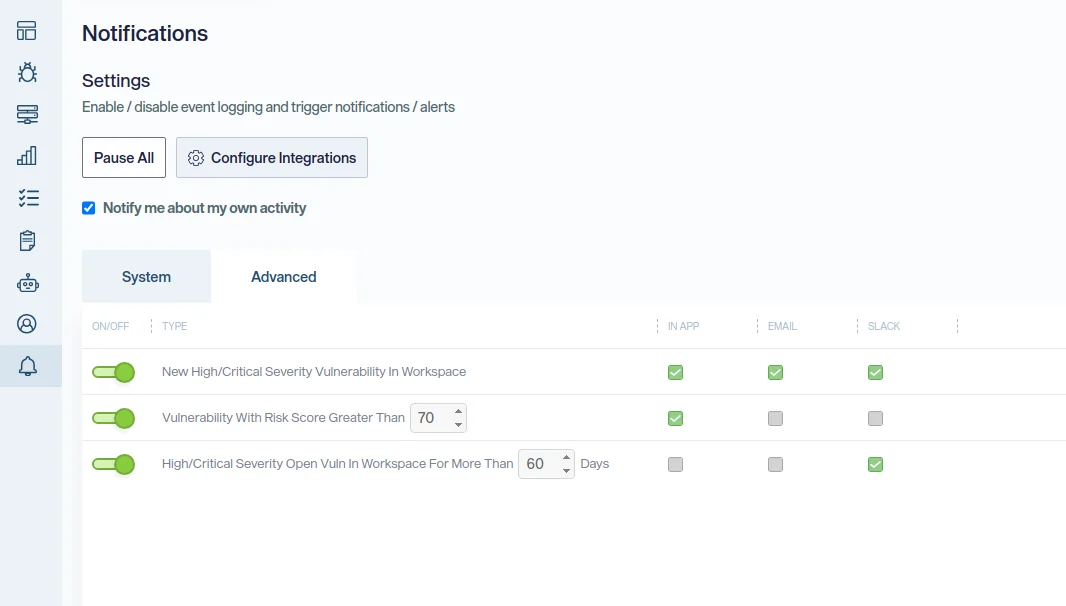Viewport: 1066px width, 606px height.
Task: Decrease days value with down arrow
Action: [566, 471]
